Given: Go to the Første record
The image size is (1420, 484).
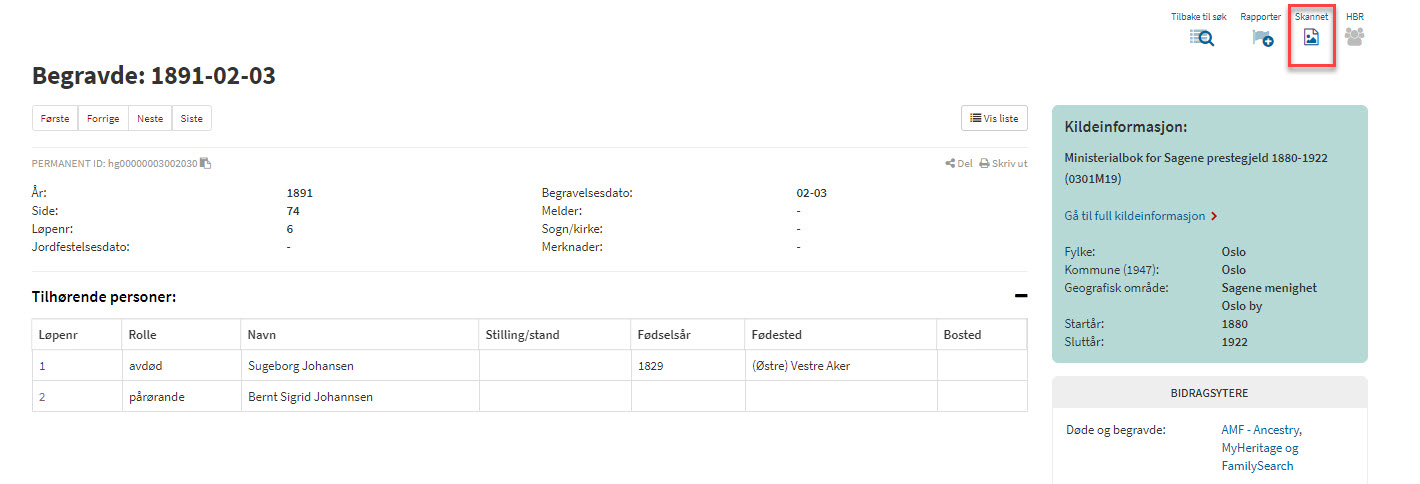Looking at the screenshot, I should [55, 118].
